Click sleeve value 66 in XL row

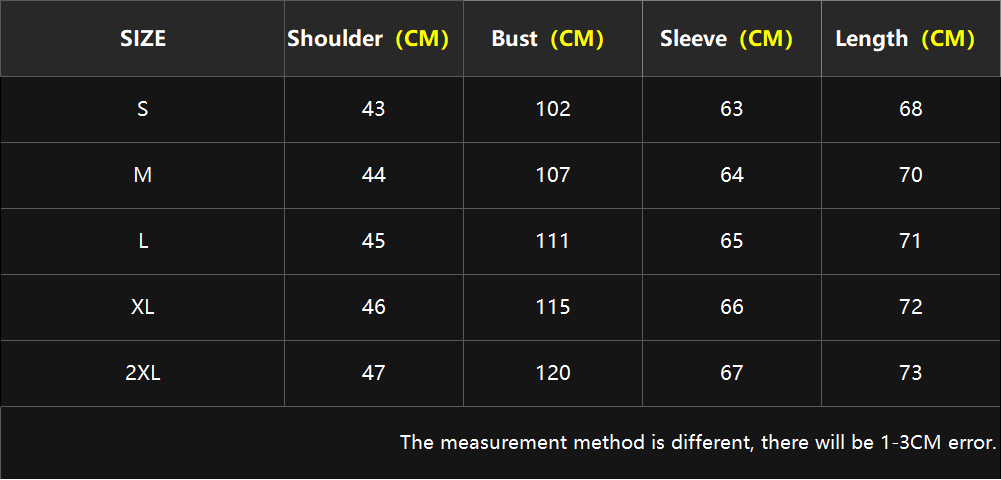[x=732, y=308]
